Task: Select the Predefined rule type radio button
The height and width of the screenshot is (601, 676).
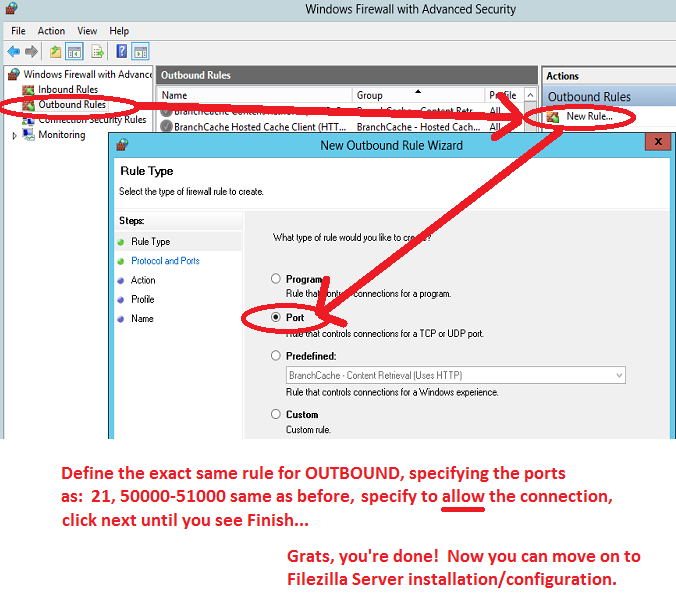Action: point(276,356)
